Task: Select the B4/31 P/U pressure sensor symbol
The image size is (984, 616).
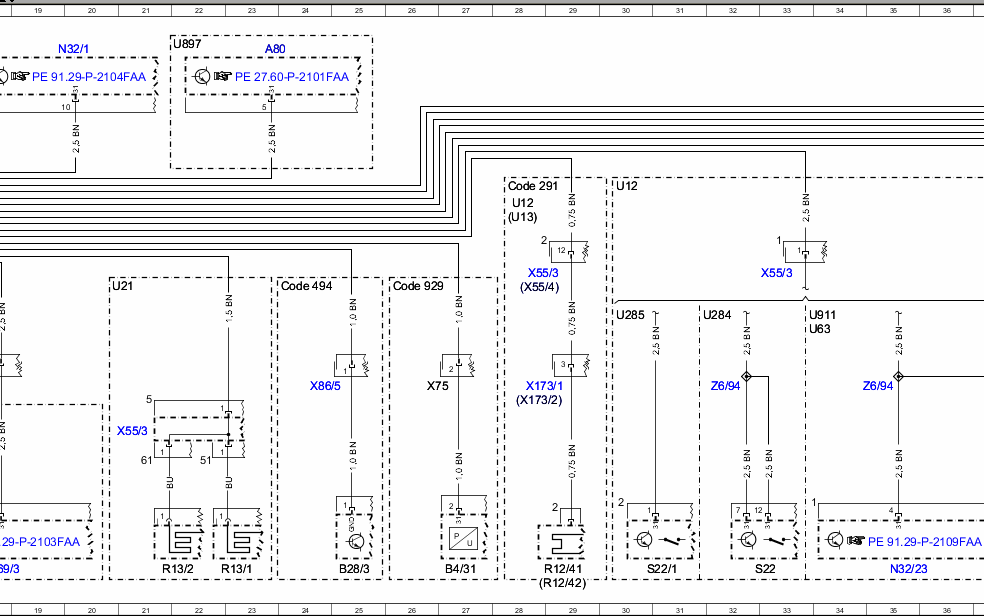Action: (464, 539)
